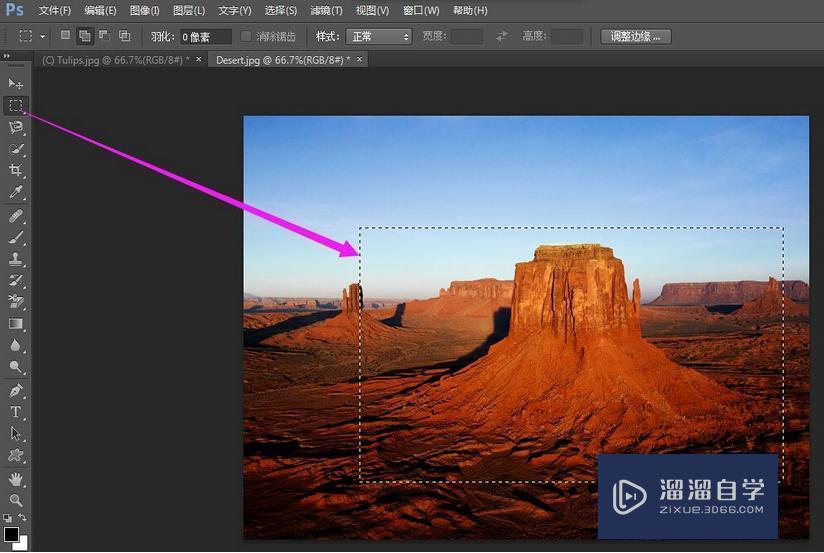Open the 视图(V) menu
Viewport: 824px width, 553px height.
(372, 10)
